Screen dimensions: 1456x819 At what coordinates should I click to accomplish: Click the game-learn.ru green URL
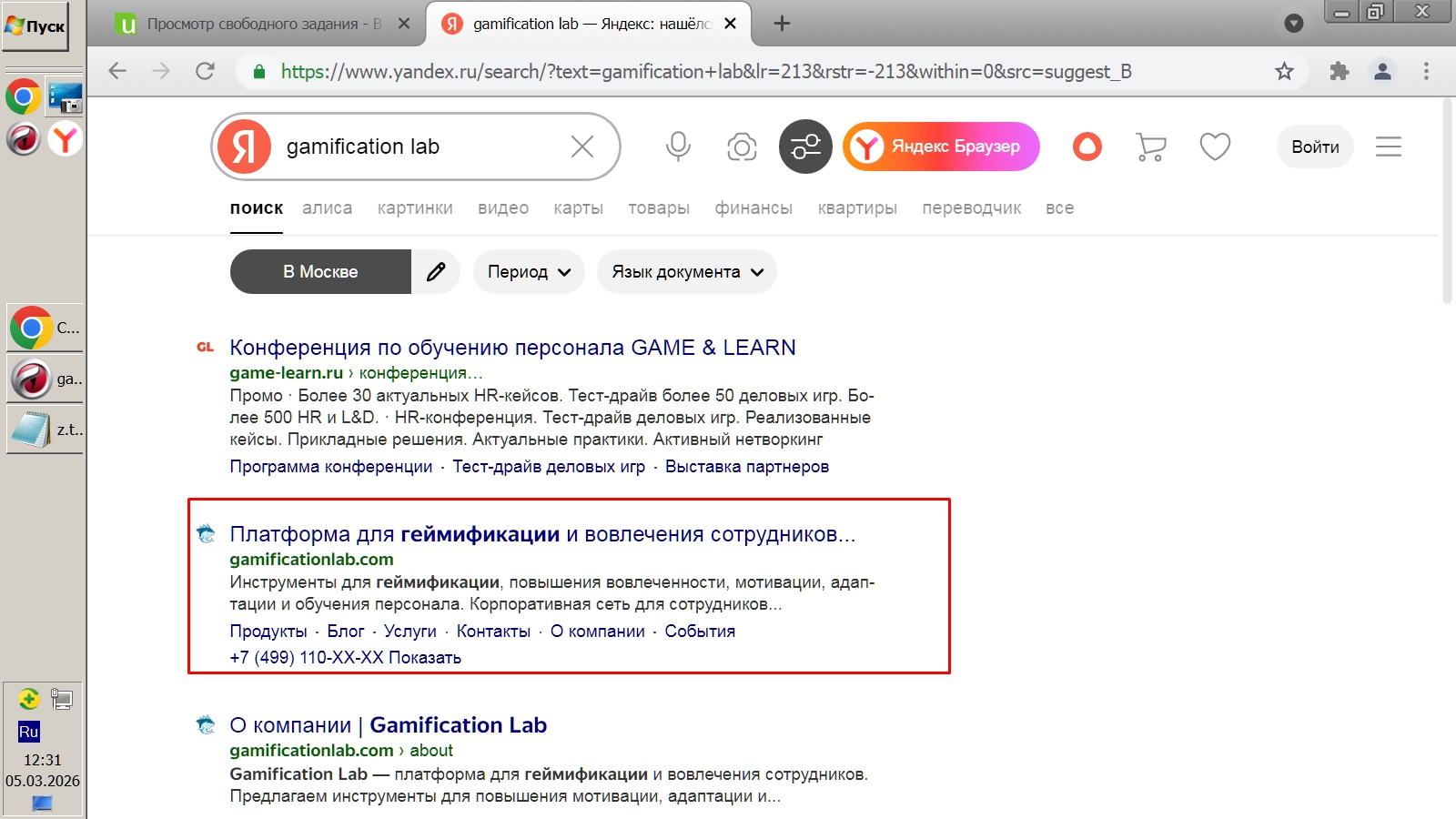click(286, 373)
